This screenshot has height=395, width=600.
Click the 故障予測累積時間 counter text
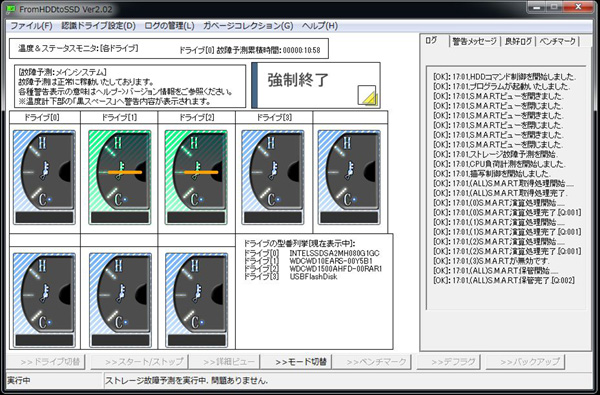click(249, 50)
